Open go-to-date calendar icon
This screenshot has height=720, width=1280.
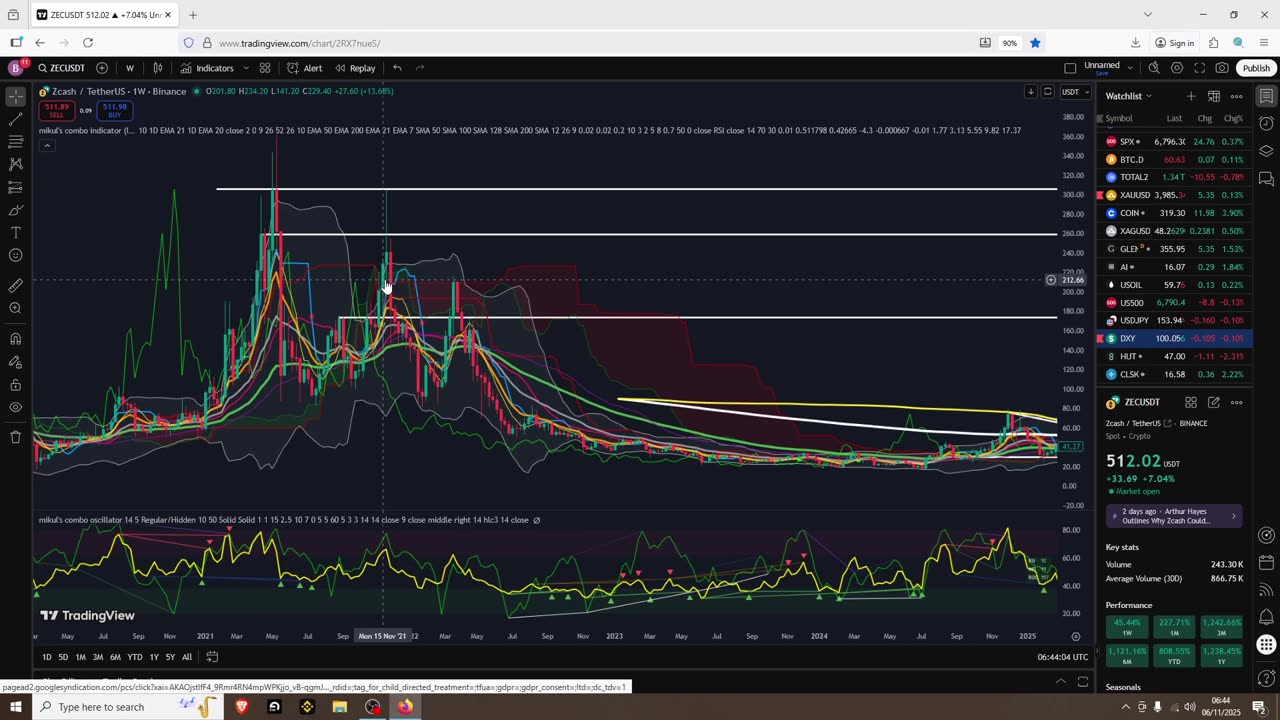(x=212, y=657)
